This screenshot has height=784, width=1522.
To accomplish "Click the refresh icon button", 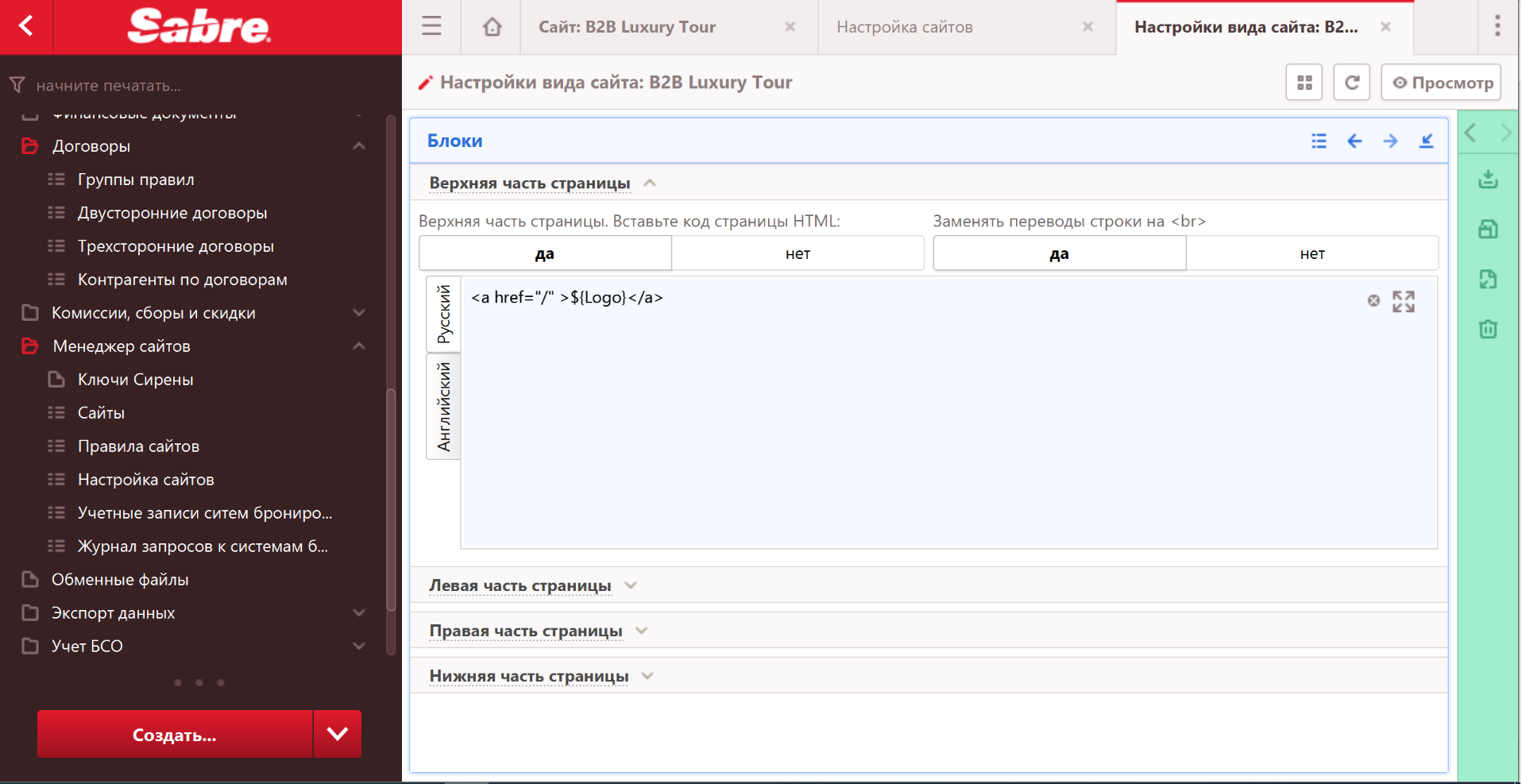I will coord(1351,83).
